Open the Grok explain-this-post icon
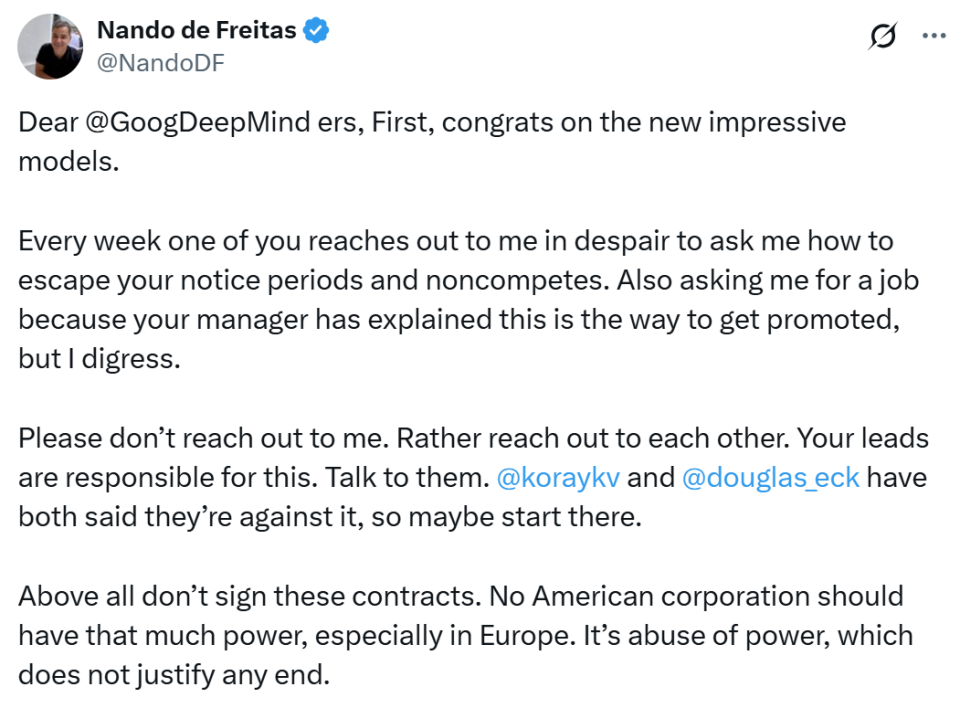960x708 pixels. pos(882,36)
